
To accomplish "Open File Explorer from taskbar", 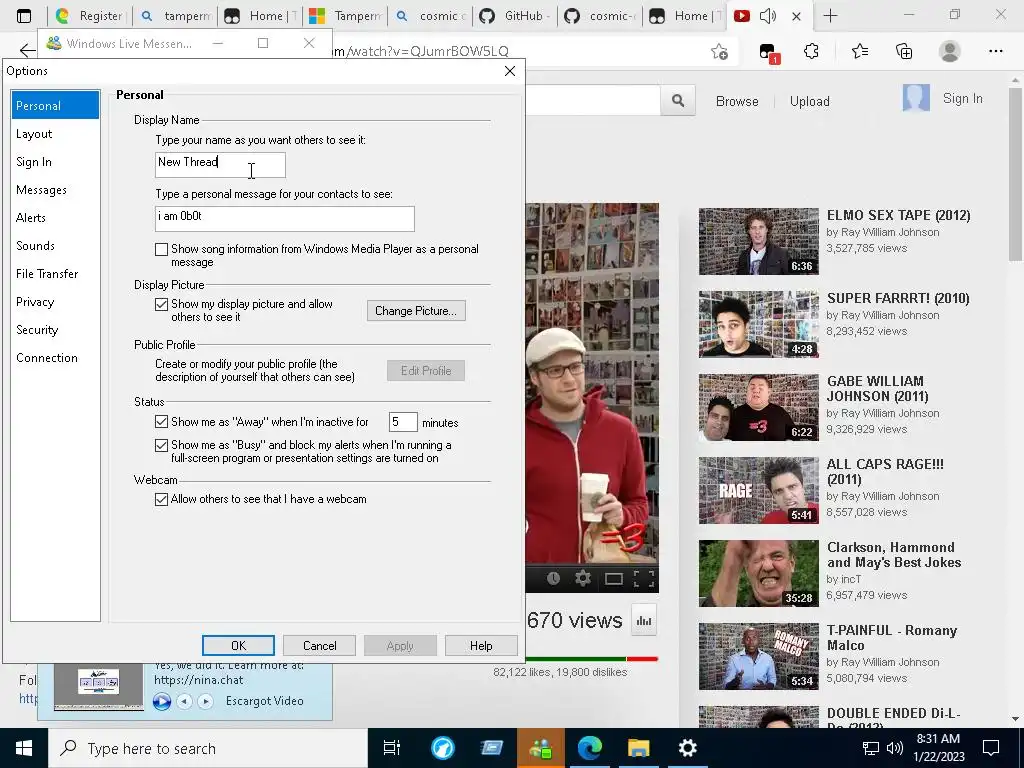I will click(639, 748).
